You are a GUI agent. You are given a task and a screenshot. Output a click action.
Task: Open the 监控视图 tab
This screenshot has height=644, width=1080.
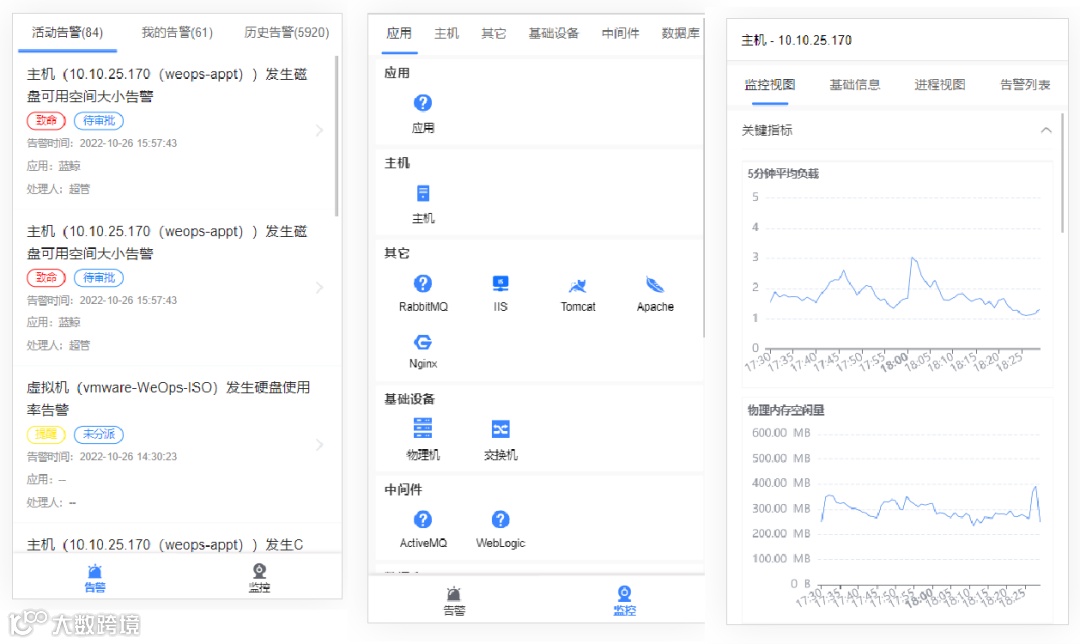pos(769,85)
